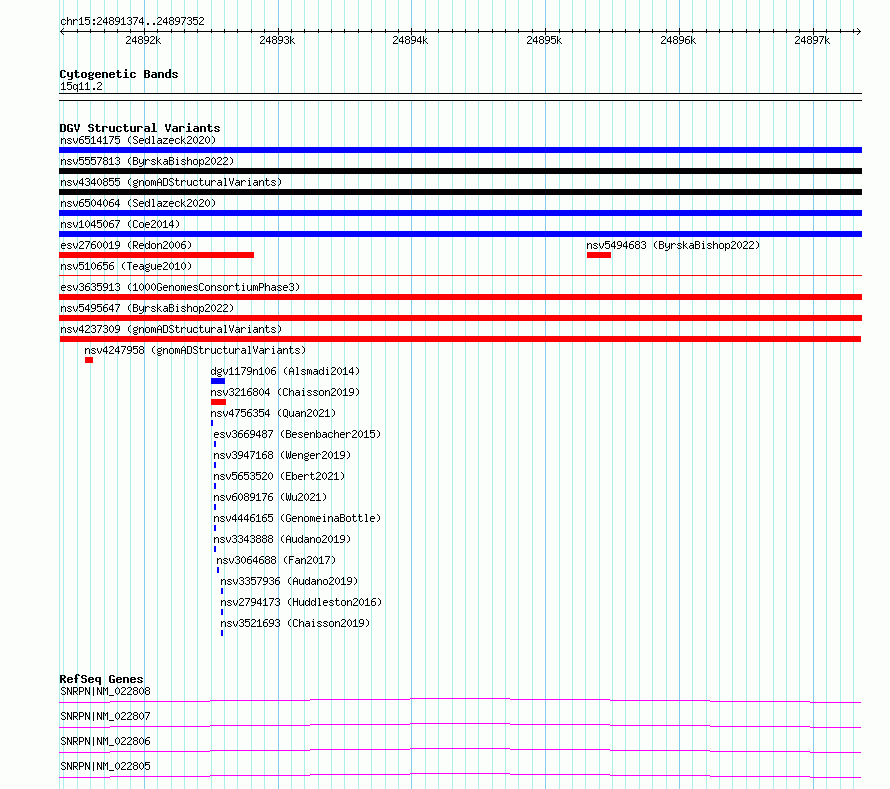Open esv3635913 (1000GenomesConsortiumPhase3) label

point(180,287)
